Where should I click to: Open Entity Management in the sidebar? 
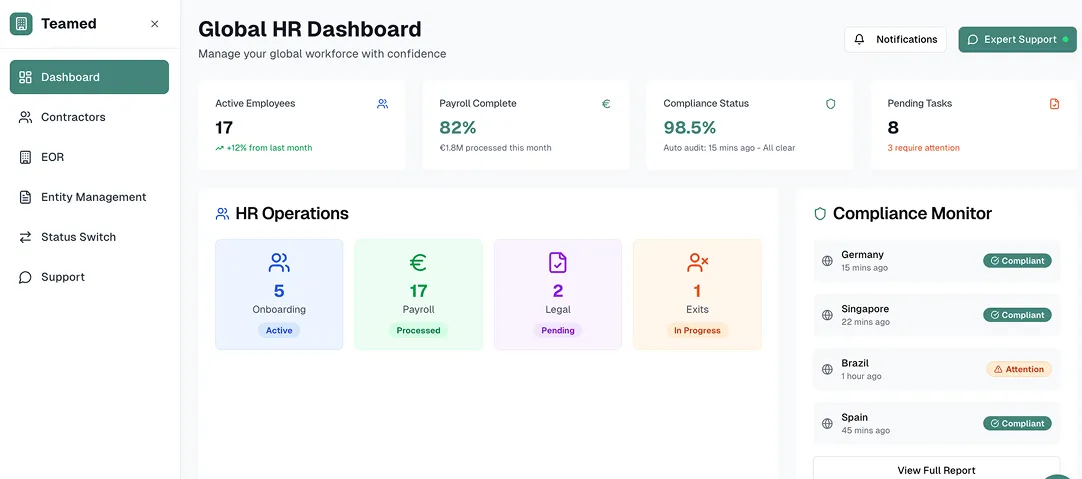[x=89, y=197]
